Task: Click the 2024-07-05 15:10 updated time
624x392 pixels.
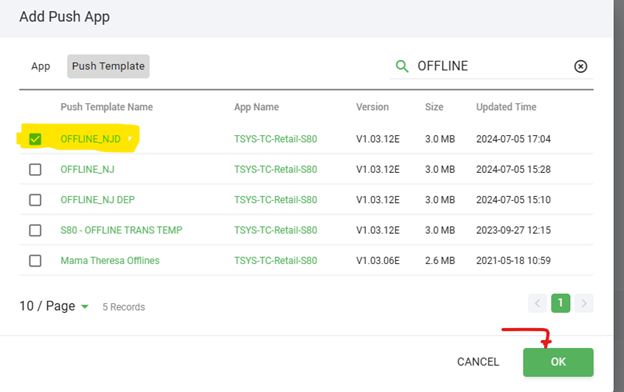Action: pos(513,200)
